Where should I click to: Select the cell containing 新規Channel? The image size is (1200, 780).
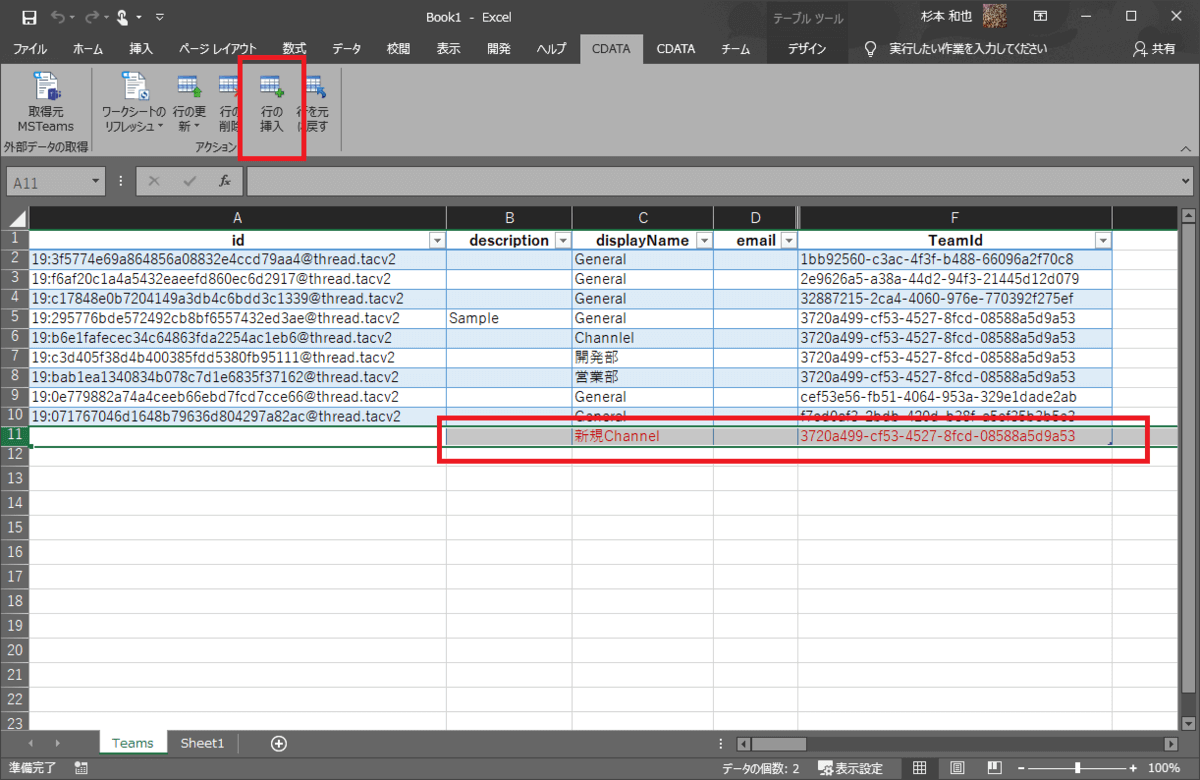(642, 436)
